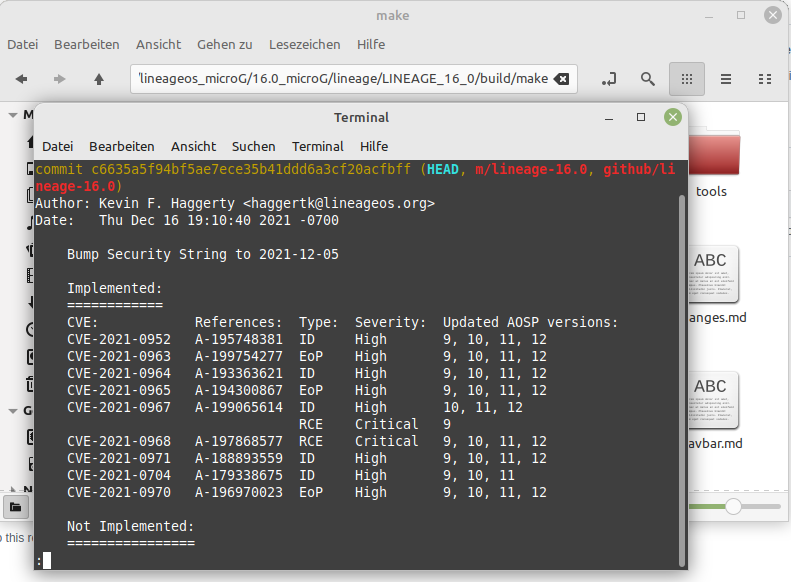Go back in the file manager
Screen dimensions: 791x582
(21, 79)
